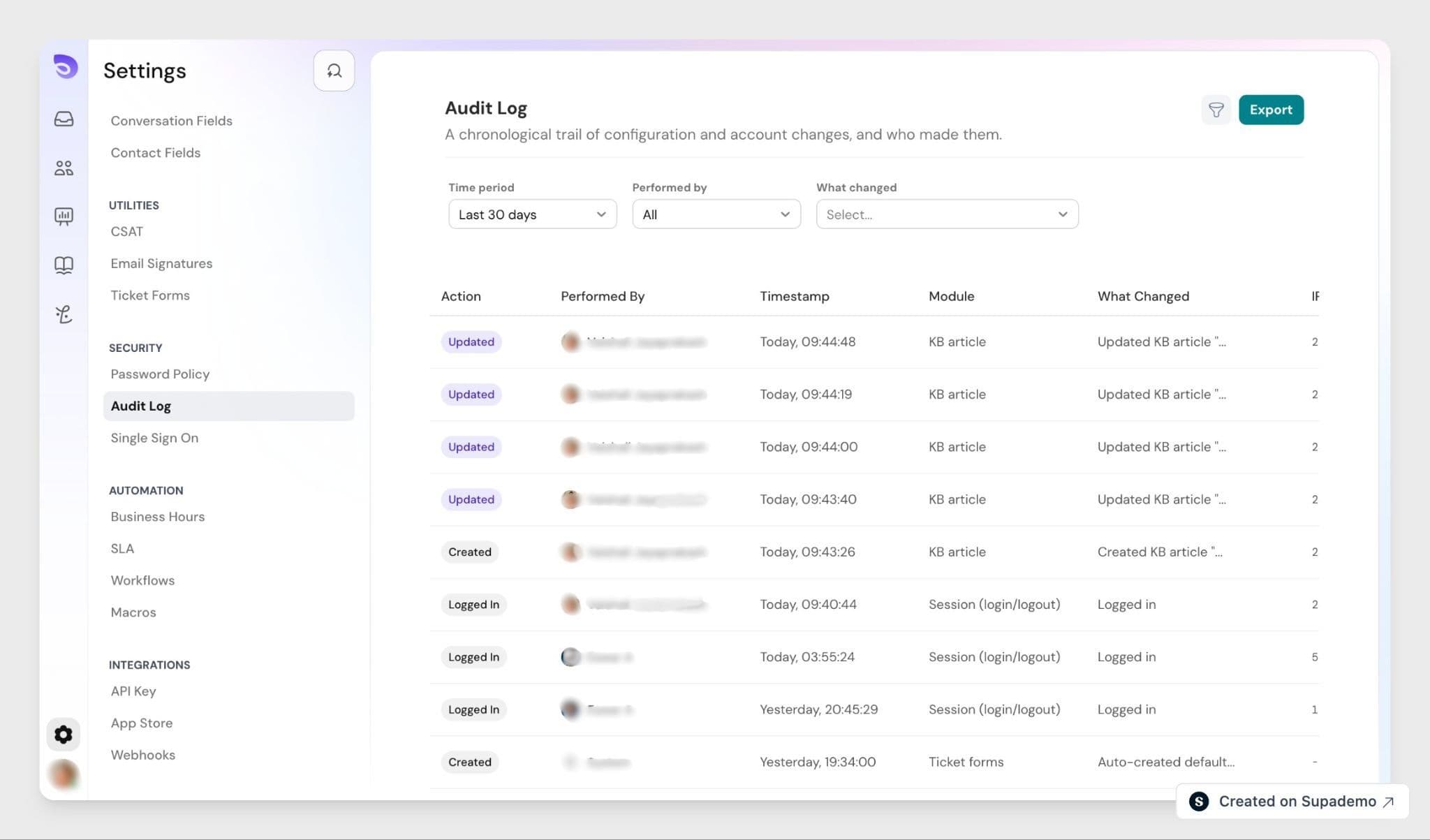Click the filter funnel icon
The height and width of the screenshot is (840, 1430).
coord(1216,110)
